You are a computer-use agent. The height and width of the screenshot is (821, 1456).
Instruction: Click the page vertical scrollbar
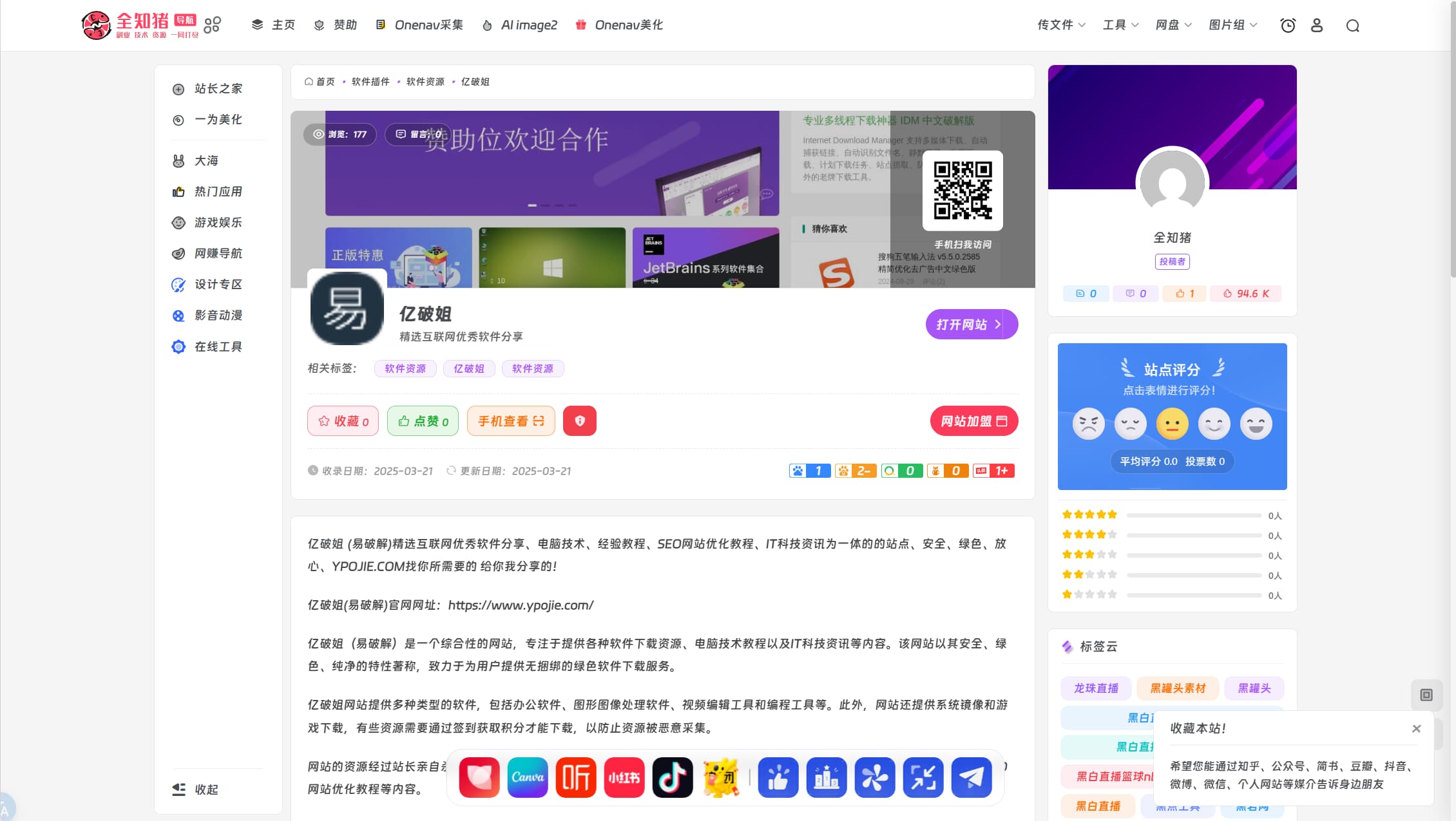click(1452, 139)
